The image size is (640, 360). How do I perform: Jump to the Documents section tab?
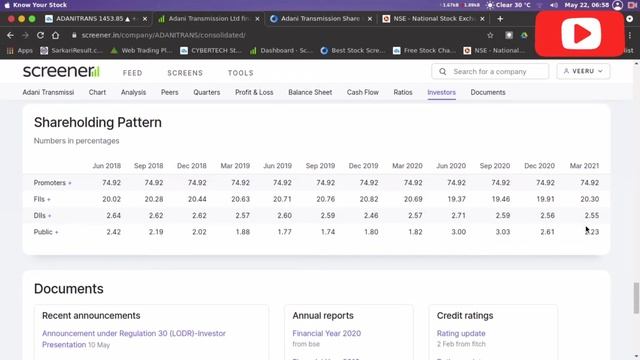click(488, 92)
